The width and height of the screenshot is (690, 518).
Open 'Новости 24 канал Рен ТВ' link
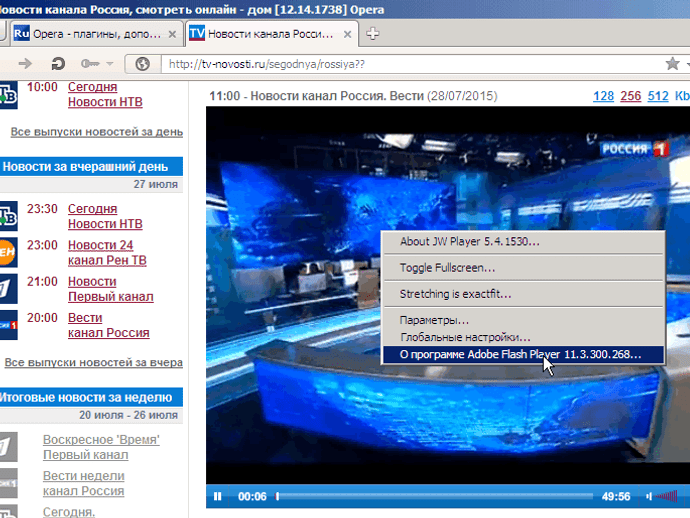click(x=107, y=253)
